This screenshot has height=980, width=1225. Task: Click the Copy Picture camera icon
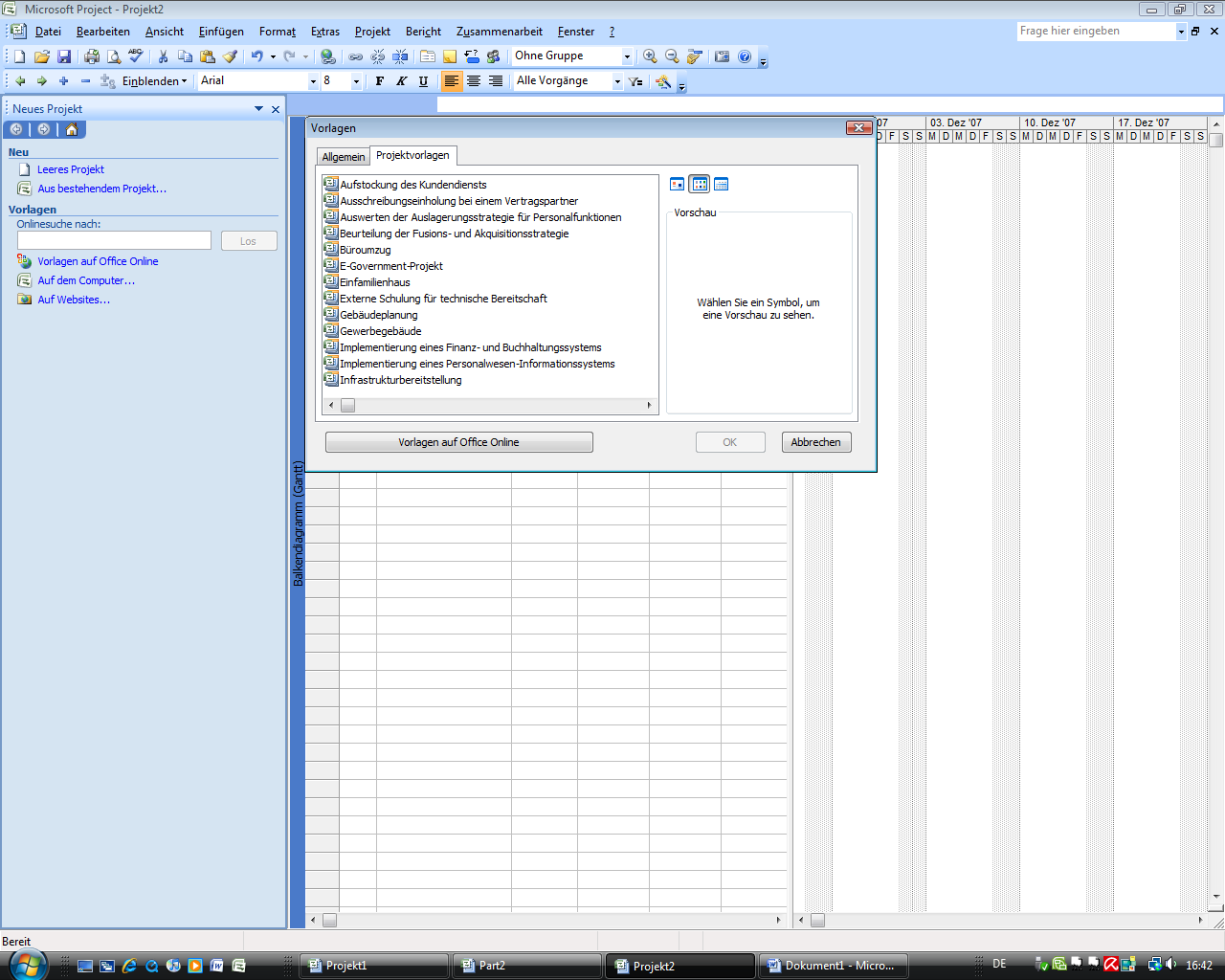[x=723, y=56]
